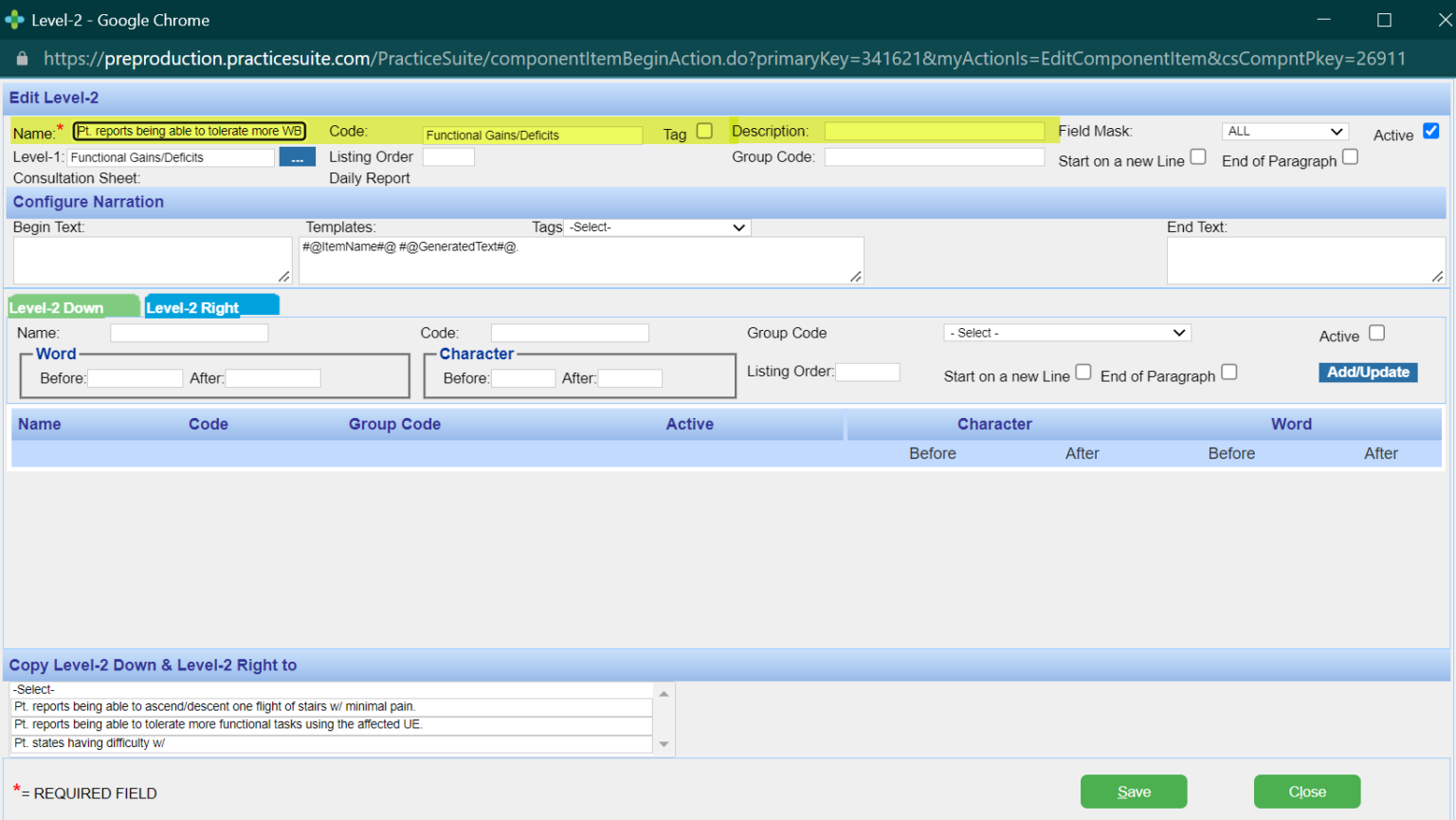The image size is (1456, 820).
Task: Click inside the highlighted Description field
Action: [x=936, y=130]
